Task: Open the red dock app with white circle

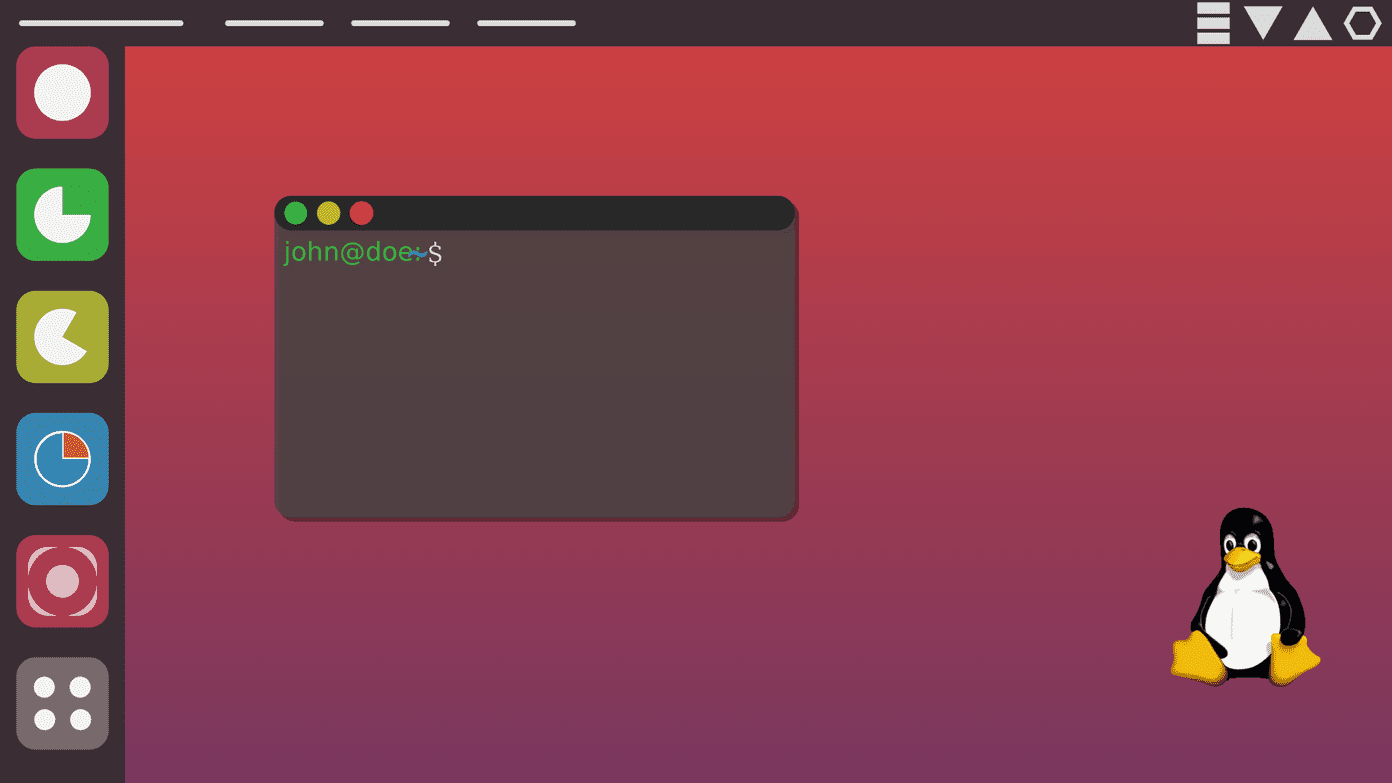Action: (x=62, y=92)
